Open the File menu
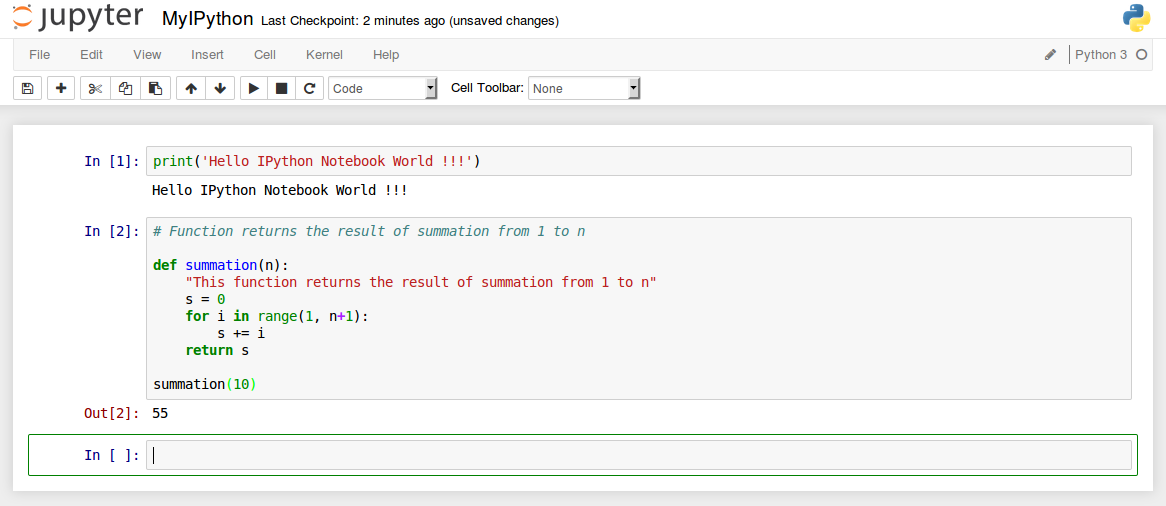Screen dimensions: 1166x506 (x=39, y=54)
